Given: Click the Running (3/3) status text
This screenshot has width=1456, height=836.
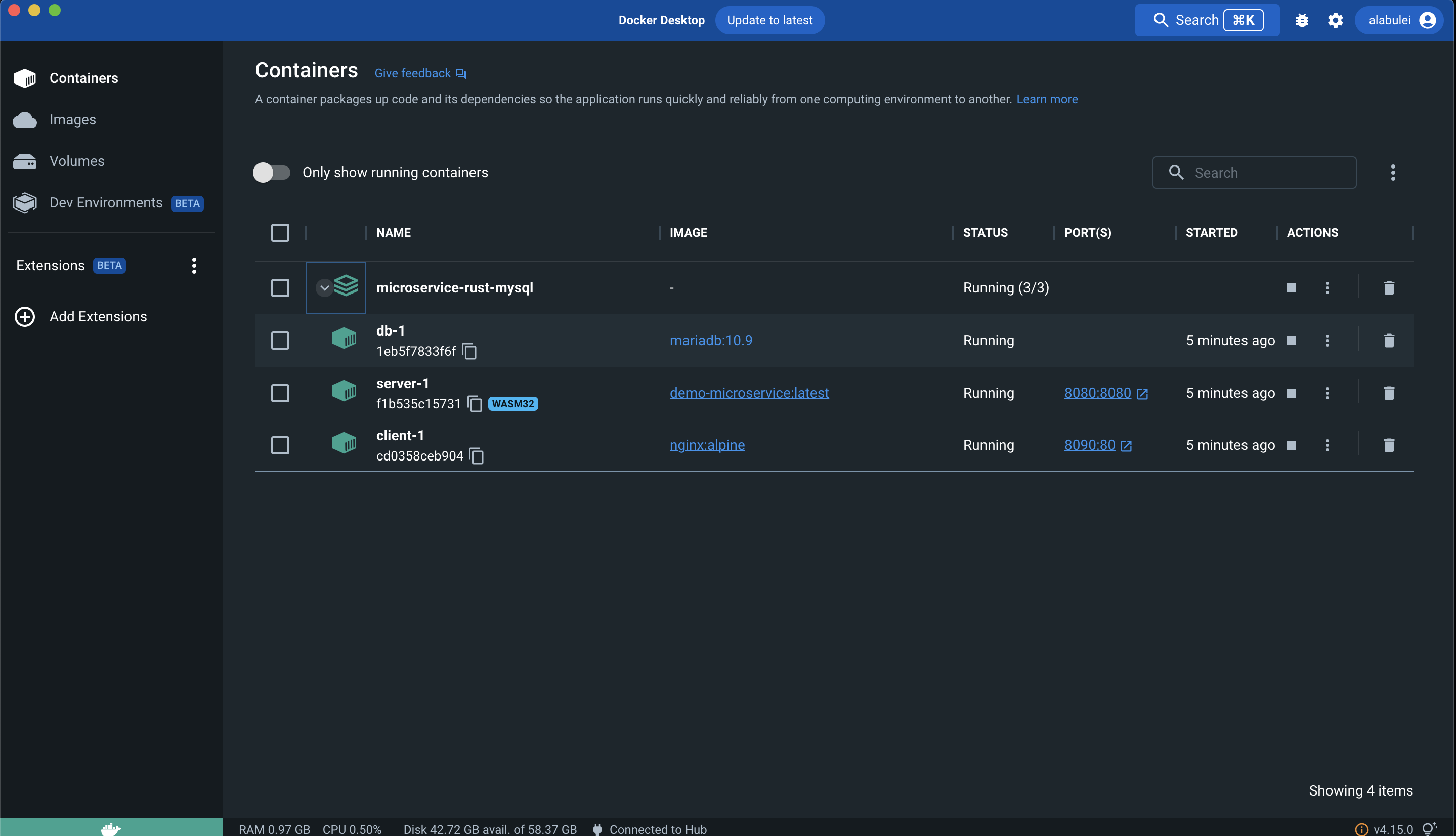Looking at the screenshot, I should pyautogui.click(x=1005, y=287).
